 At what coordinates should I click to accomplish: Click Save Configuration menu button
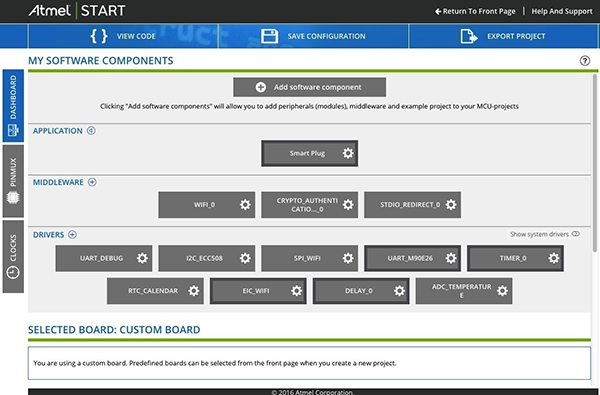click(x=313, y=36)
